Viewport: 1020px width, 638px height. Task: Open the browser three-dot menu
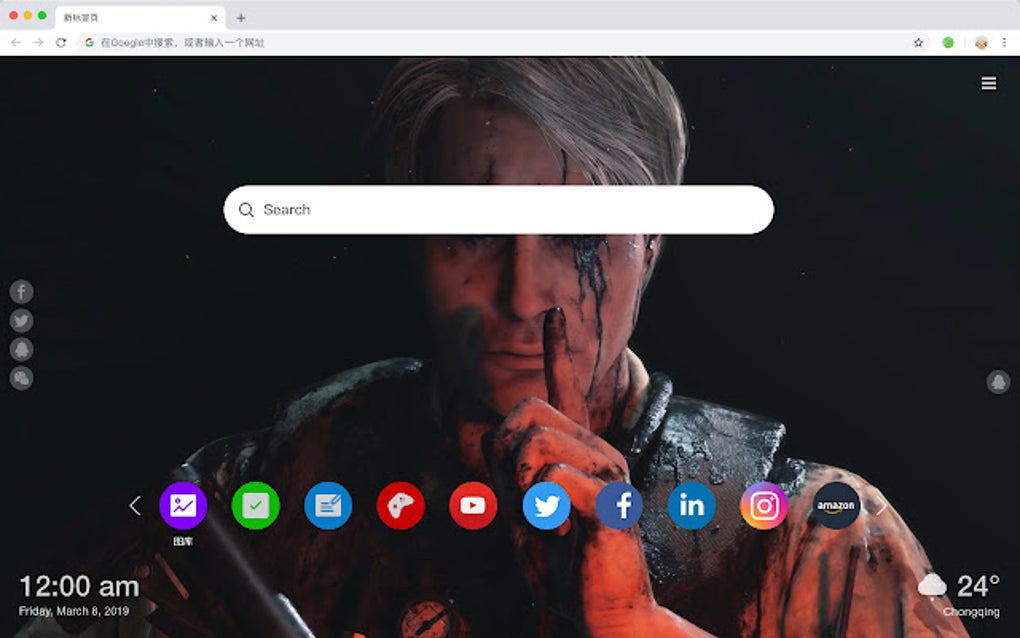(x=1005, y=43)
